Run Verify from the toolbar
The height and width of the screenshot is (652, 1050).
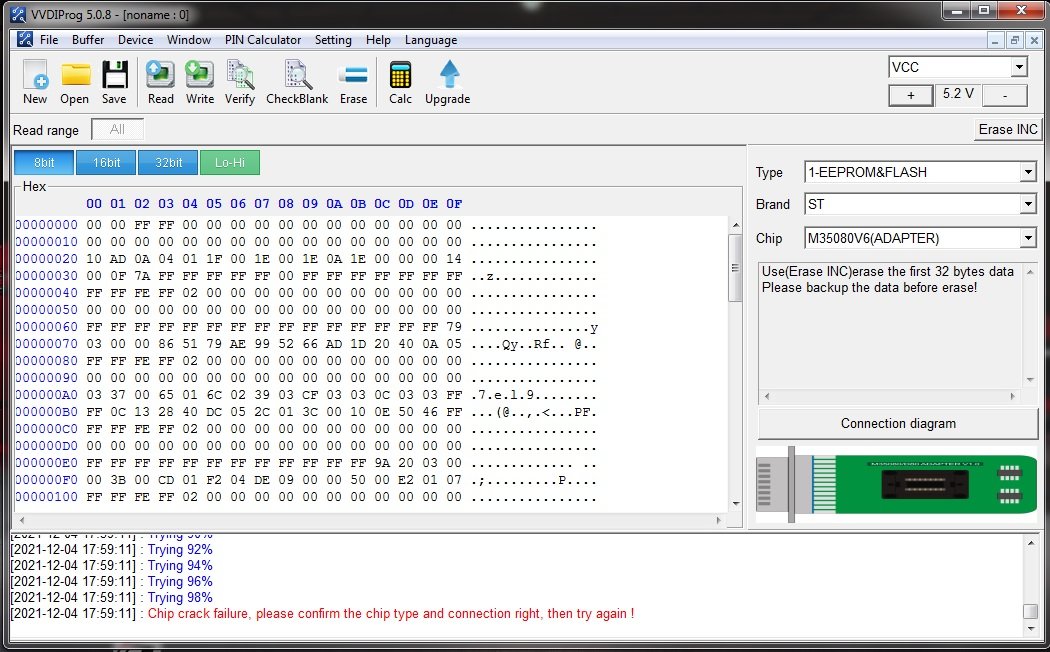pos(240,81)
